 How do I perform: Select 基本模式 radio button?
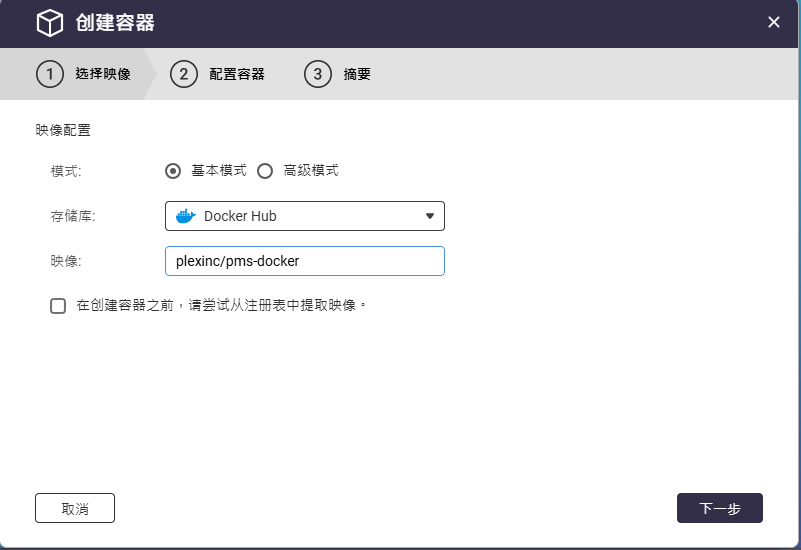pos(173,171)
